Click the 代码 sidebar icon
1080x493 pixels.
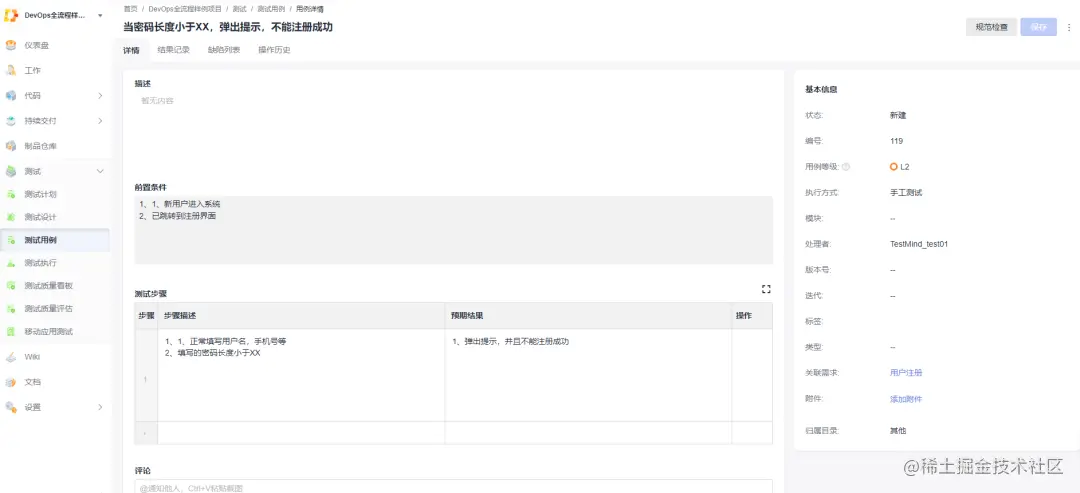point(11,96)
